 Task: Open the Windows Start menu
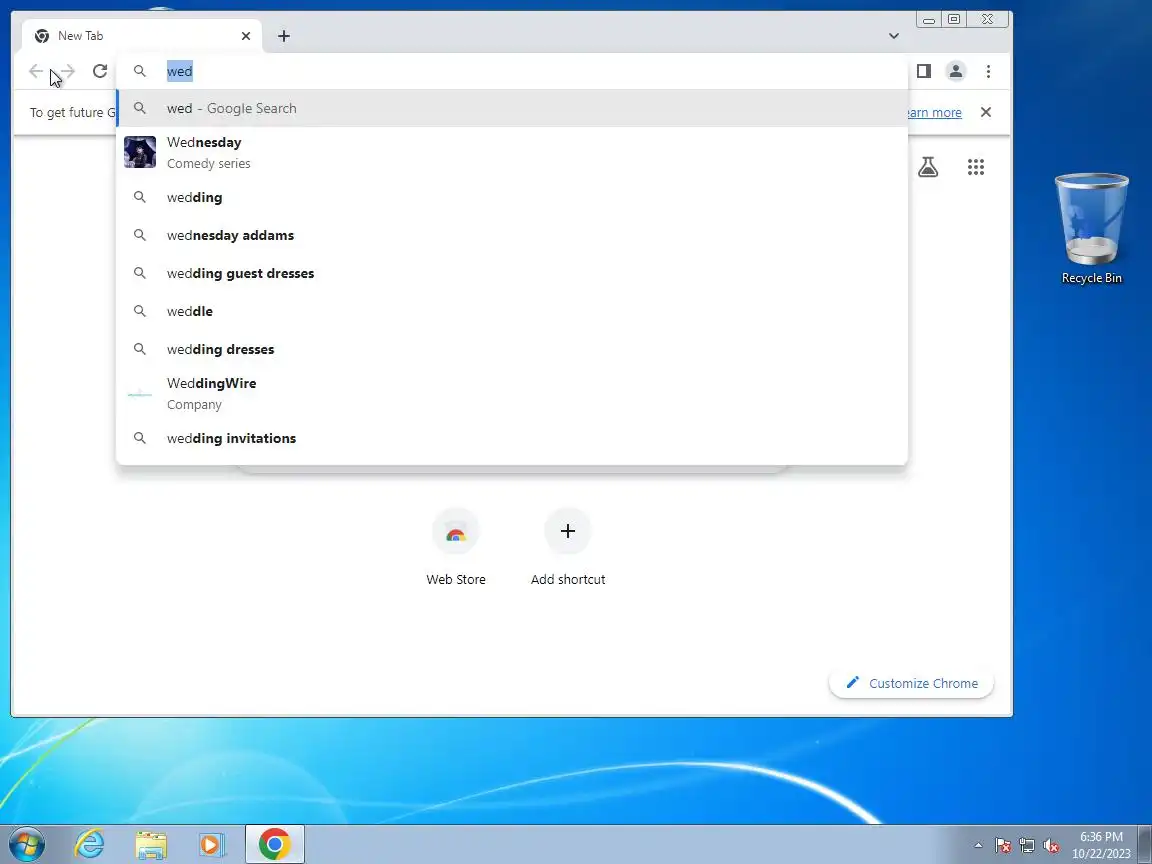26,844
